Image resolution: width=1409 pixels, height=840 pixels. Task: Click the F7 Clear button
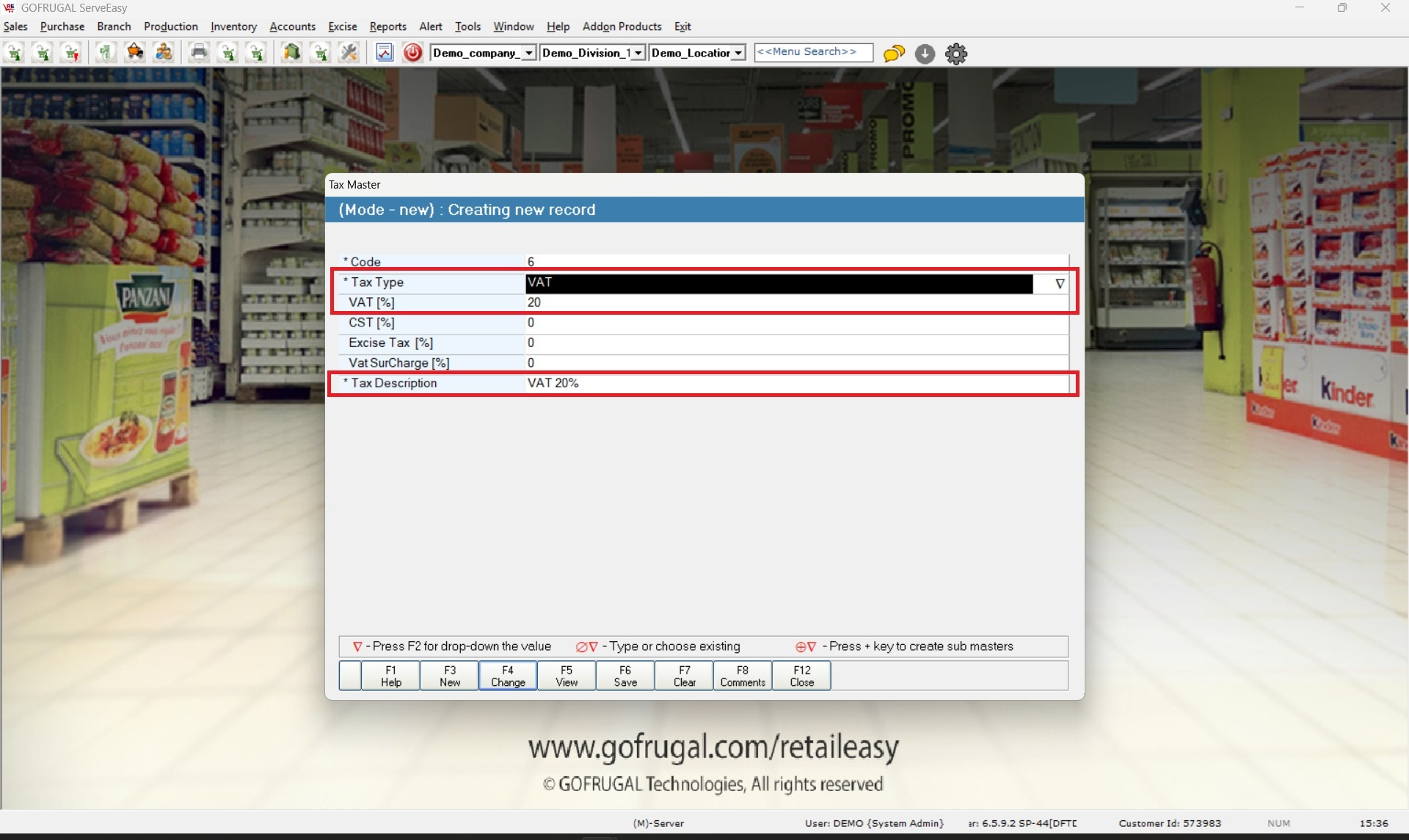[684, 676]
